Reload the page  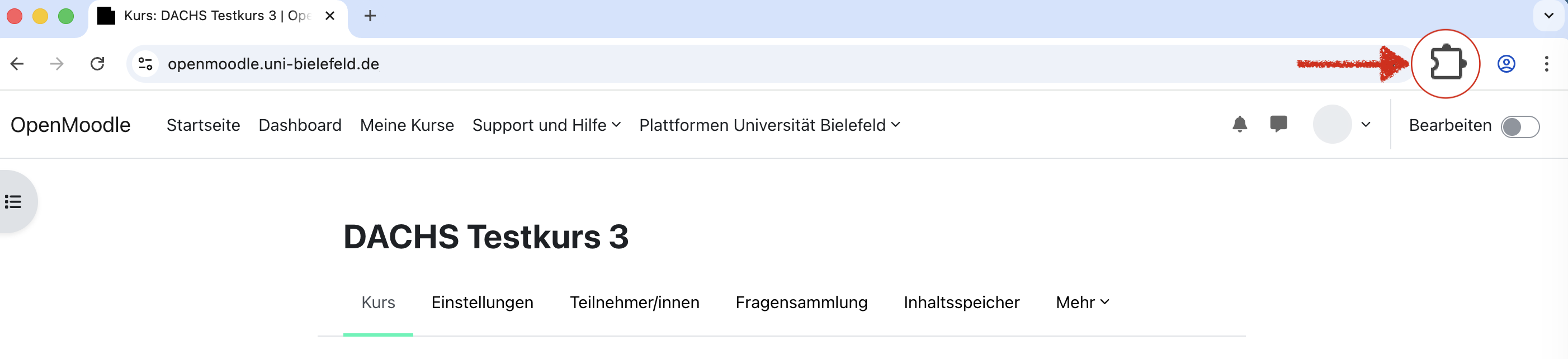tap(97, 64)
